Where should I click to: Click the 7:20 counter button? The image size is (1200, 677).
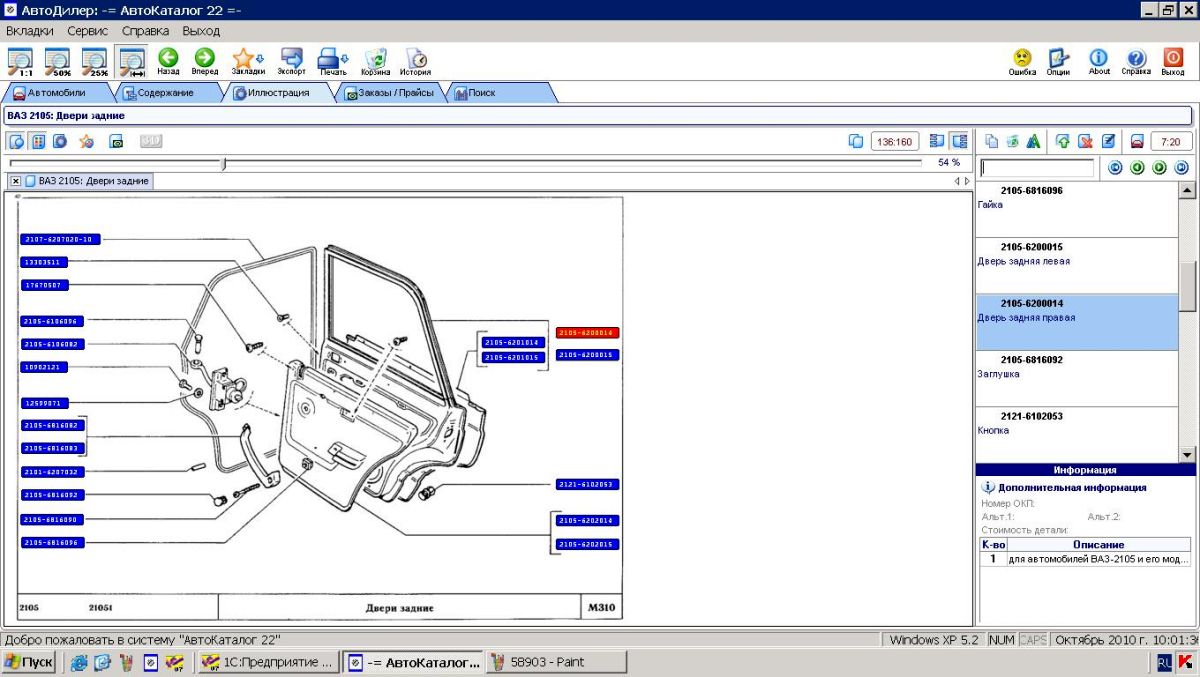pos(1171,141)
